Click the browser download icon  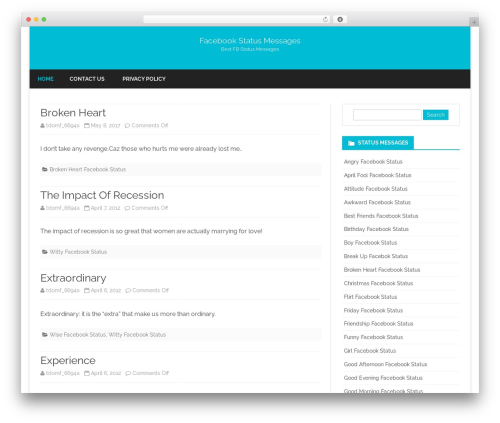click(340, 19)
